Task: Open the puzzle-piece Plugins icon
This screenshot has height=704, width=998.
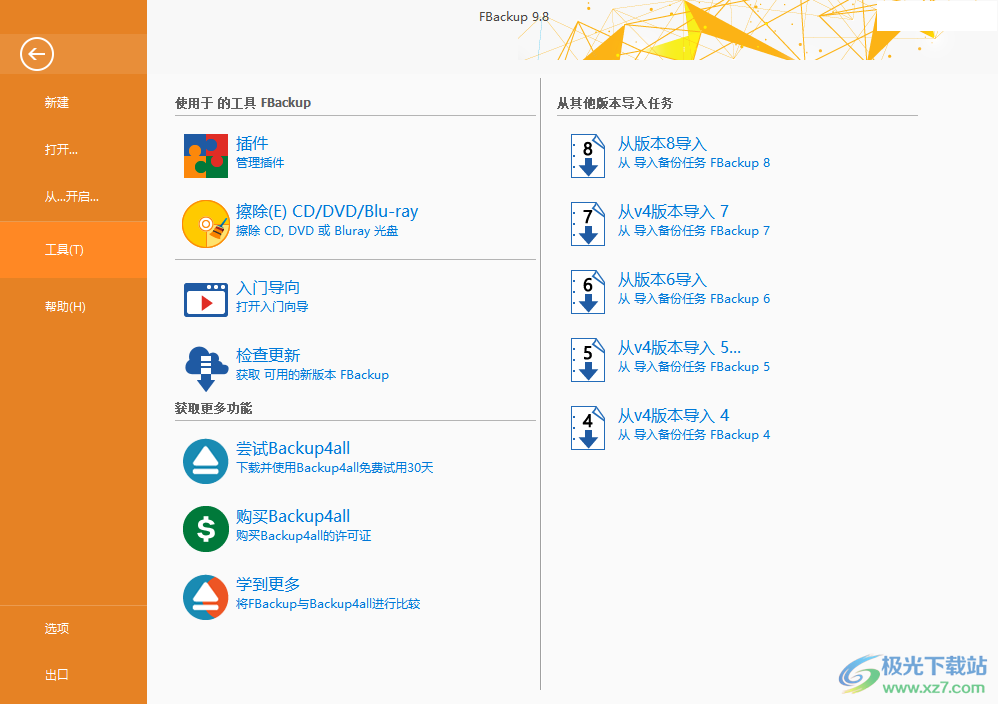Action: pos(206,155)
